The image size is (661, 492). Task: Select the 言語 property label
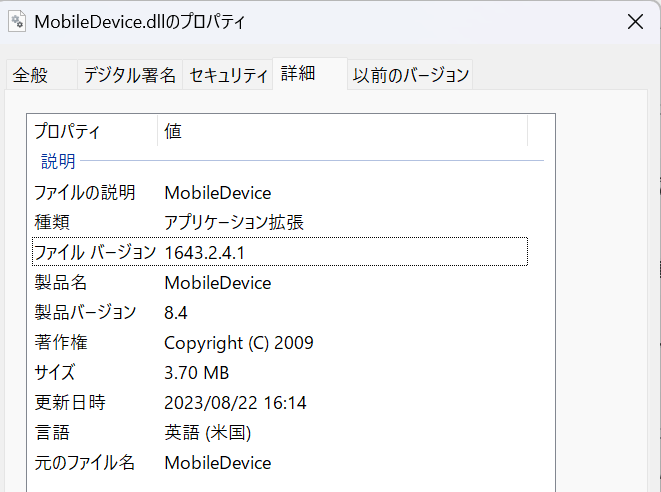pos(52,433)
